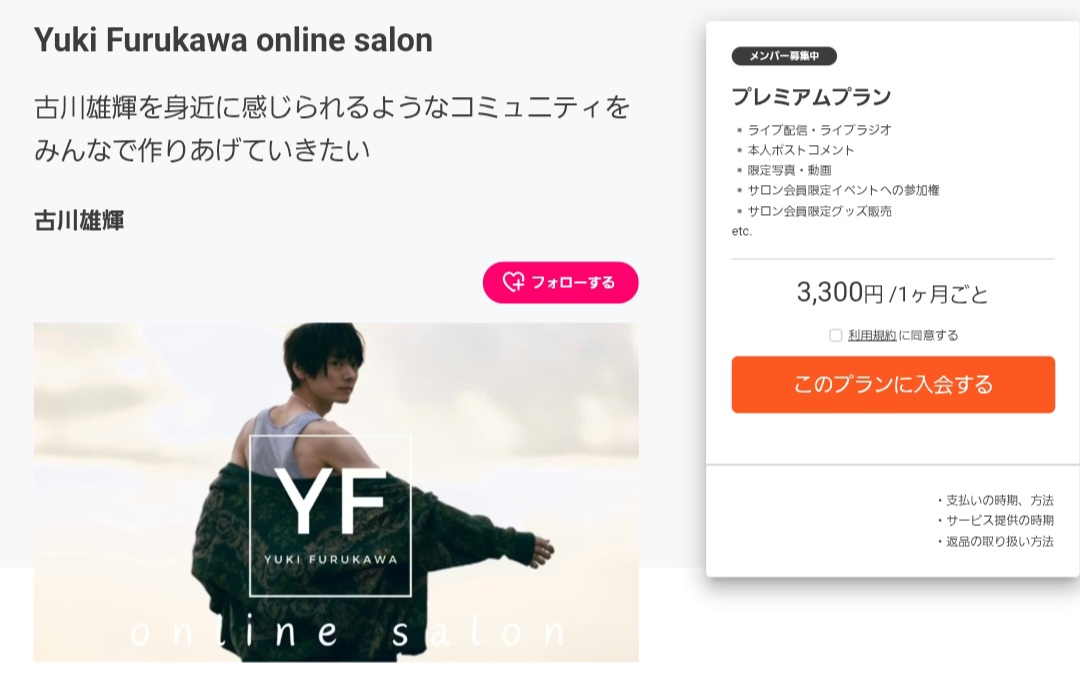The height and width of the screenshot is (694, 1080).
Task: Select the サロン会員限定グッズ販売 feature item
Action: pyautogui.click(x=820, y=211)
